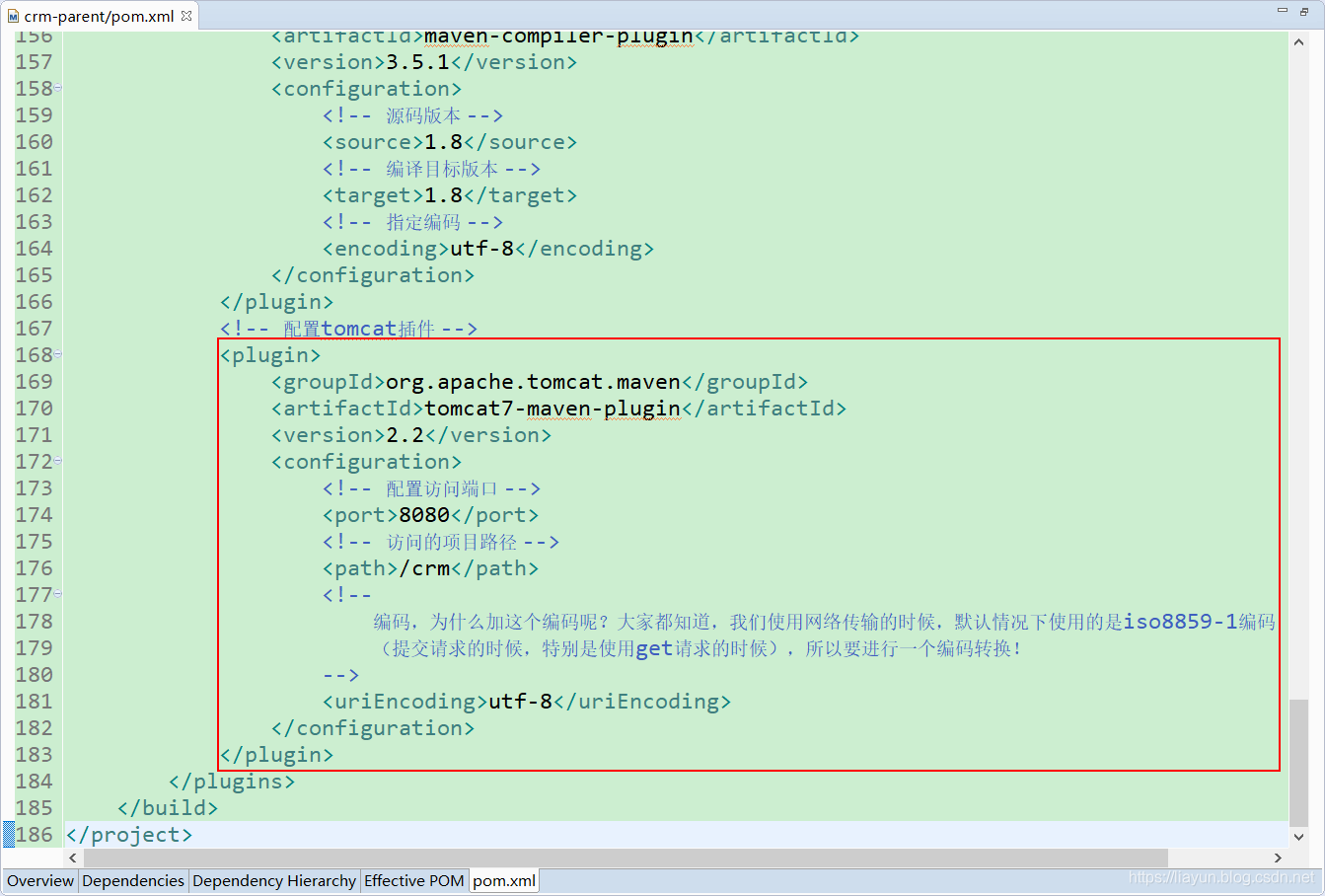Close the crm-parent/pom.xml editor tab
Viewport: 1325px width, 896px height.
click(x=186, y=16)
